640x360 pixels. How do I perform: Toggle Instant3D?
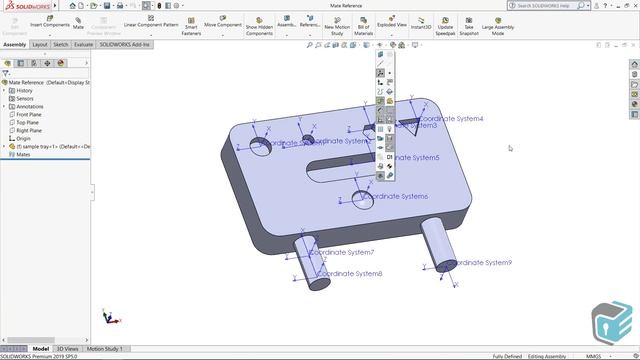pos(421,23)
